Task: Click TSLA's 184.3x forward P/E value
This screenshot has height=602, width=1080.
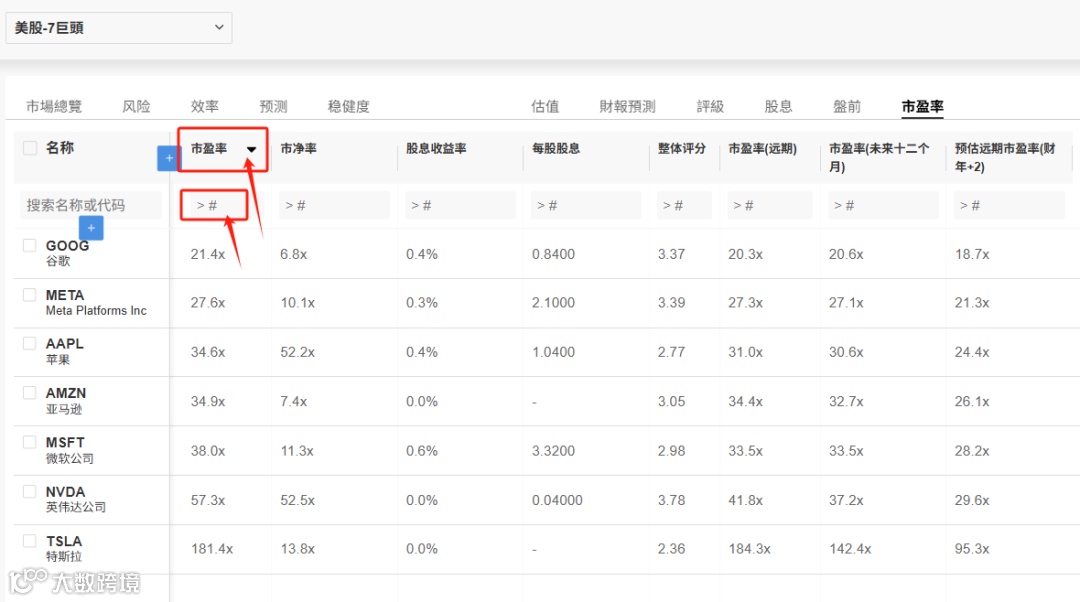Action: pos(749,549)
